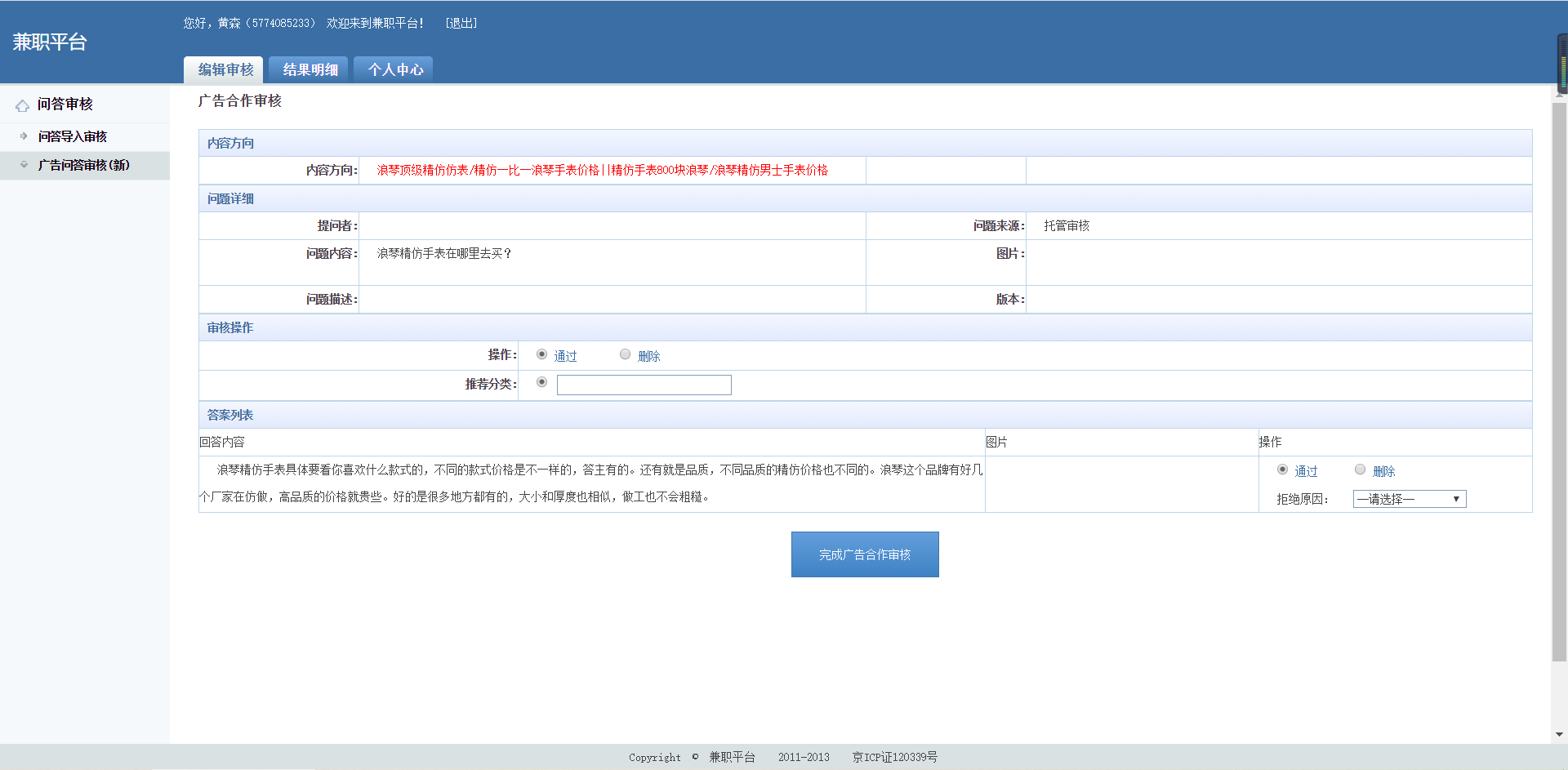The height and width of the screenshot is (770, 1568).
Task: Click the scrollbar up arrow
Action: pyautogui.click(x=1559, y=93)
